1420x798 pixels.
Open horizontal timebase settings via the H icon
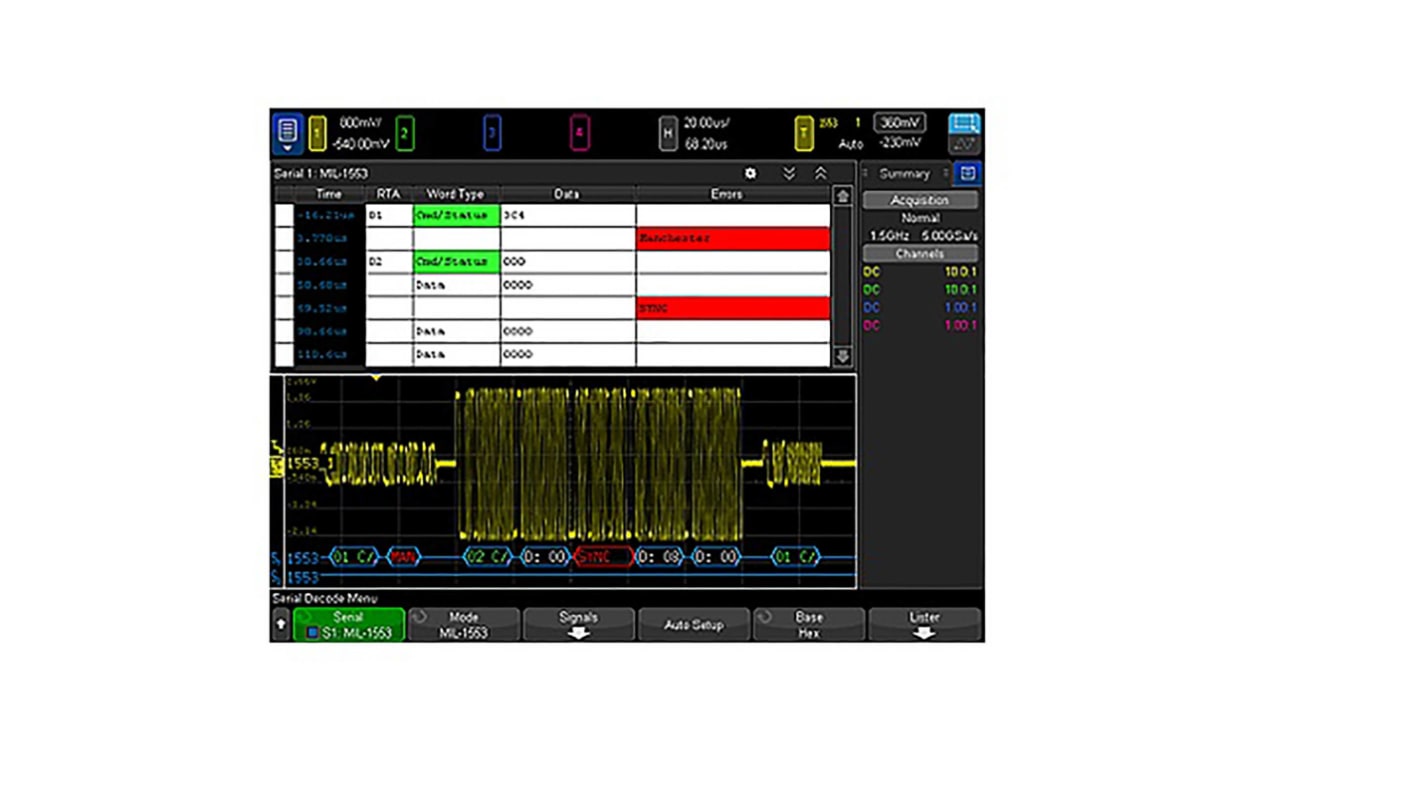[666, 132]
